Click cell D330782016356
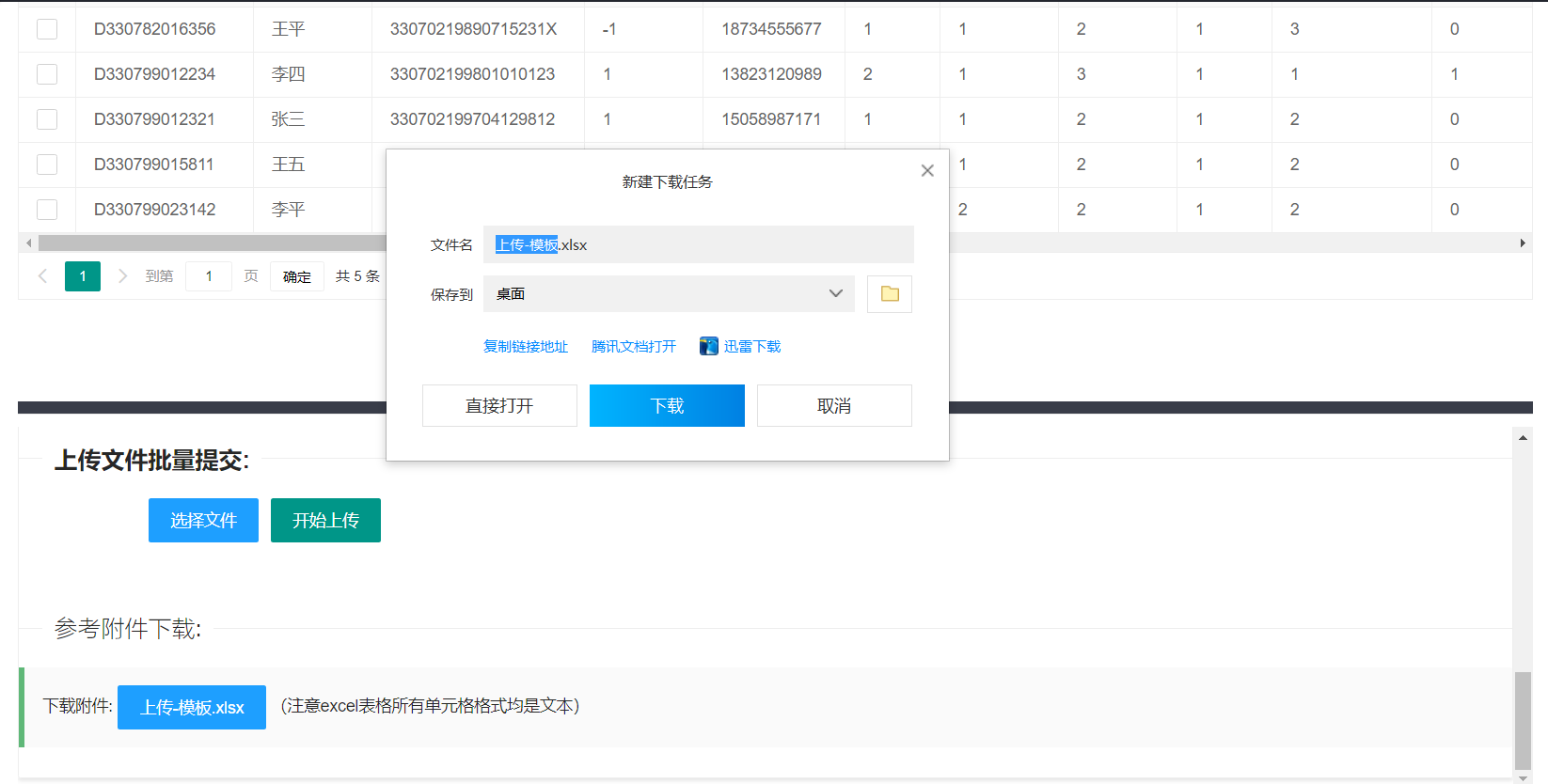 (154, 29)
